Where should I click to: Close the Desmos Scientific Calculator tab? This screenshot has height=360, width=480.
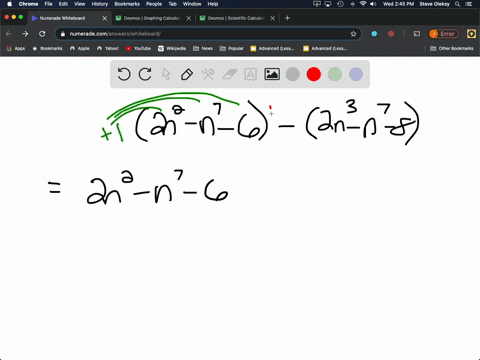tap(273, 18)
